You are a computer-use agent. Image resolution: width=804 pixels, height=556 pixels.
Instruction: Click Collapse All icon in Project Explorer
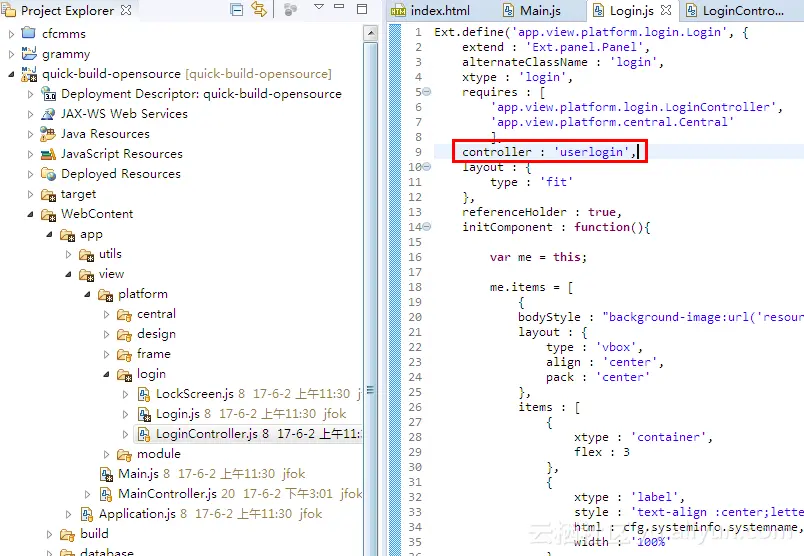236,10
